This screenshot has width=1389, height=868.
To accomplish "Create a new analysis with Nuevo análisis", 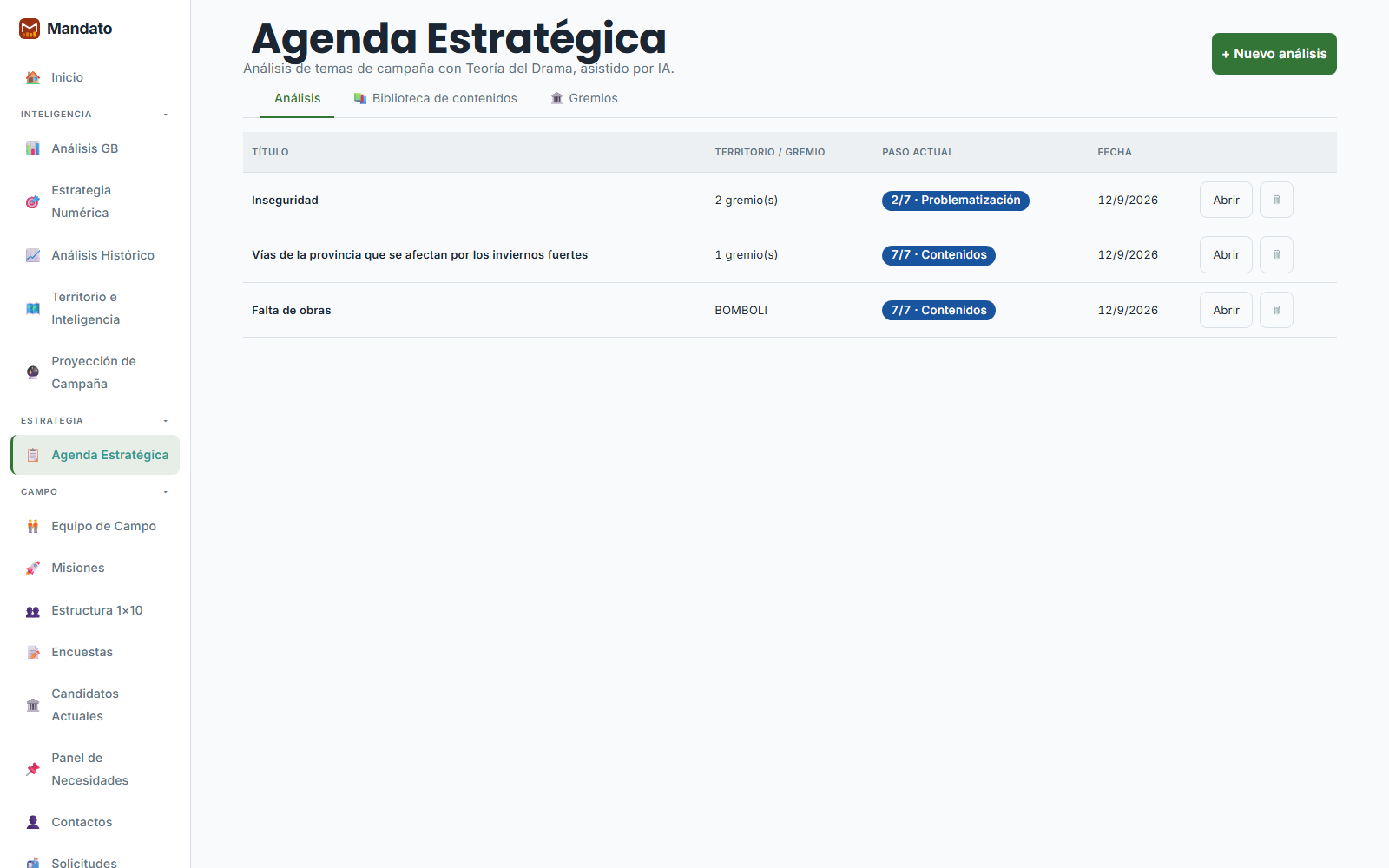I will [1274, 54].
